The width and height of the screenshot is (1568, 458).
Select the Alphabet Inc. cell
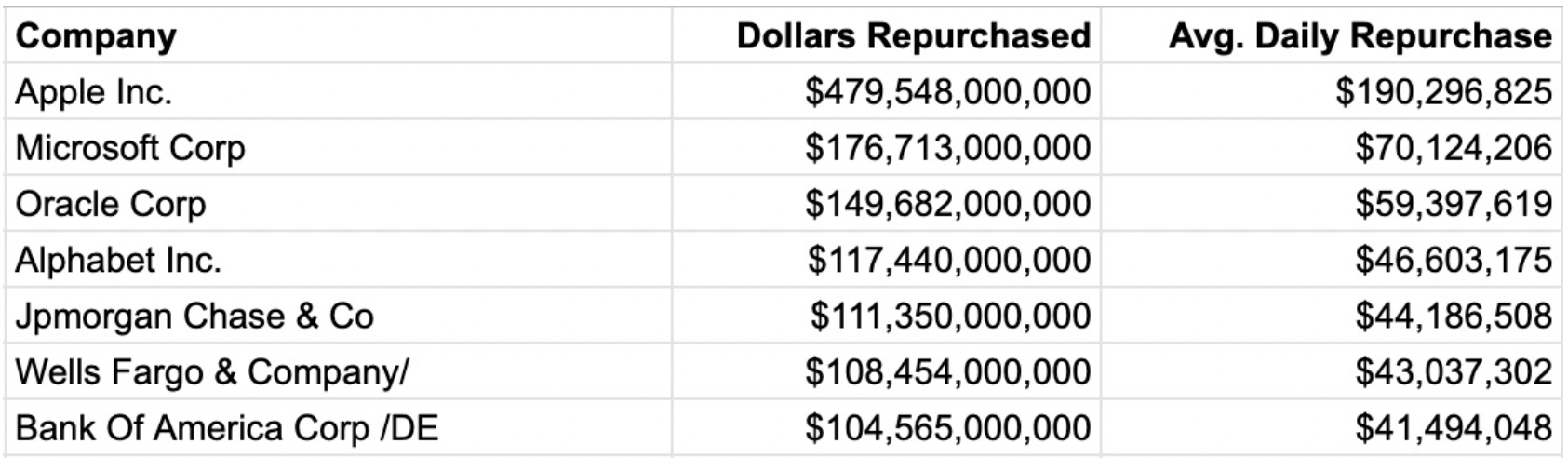click(118, 260)
